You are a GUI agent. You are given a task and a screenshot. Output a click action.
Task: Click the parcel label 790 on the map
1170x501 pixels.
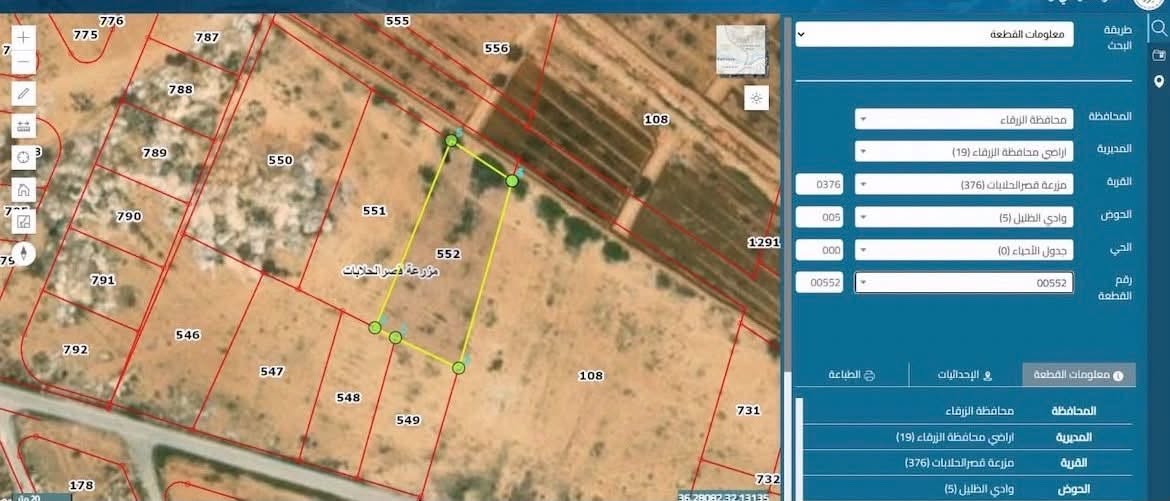(x=129, y=217)
